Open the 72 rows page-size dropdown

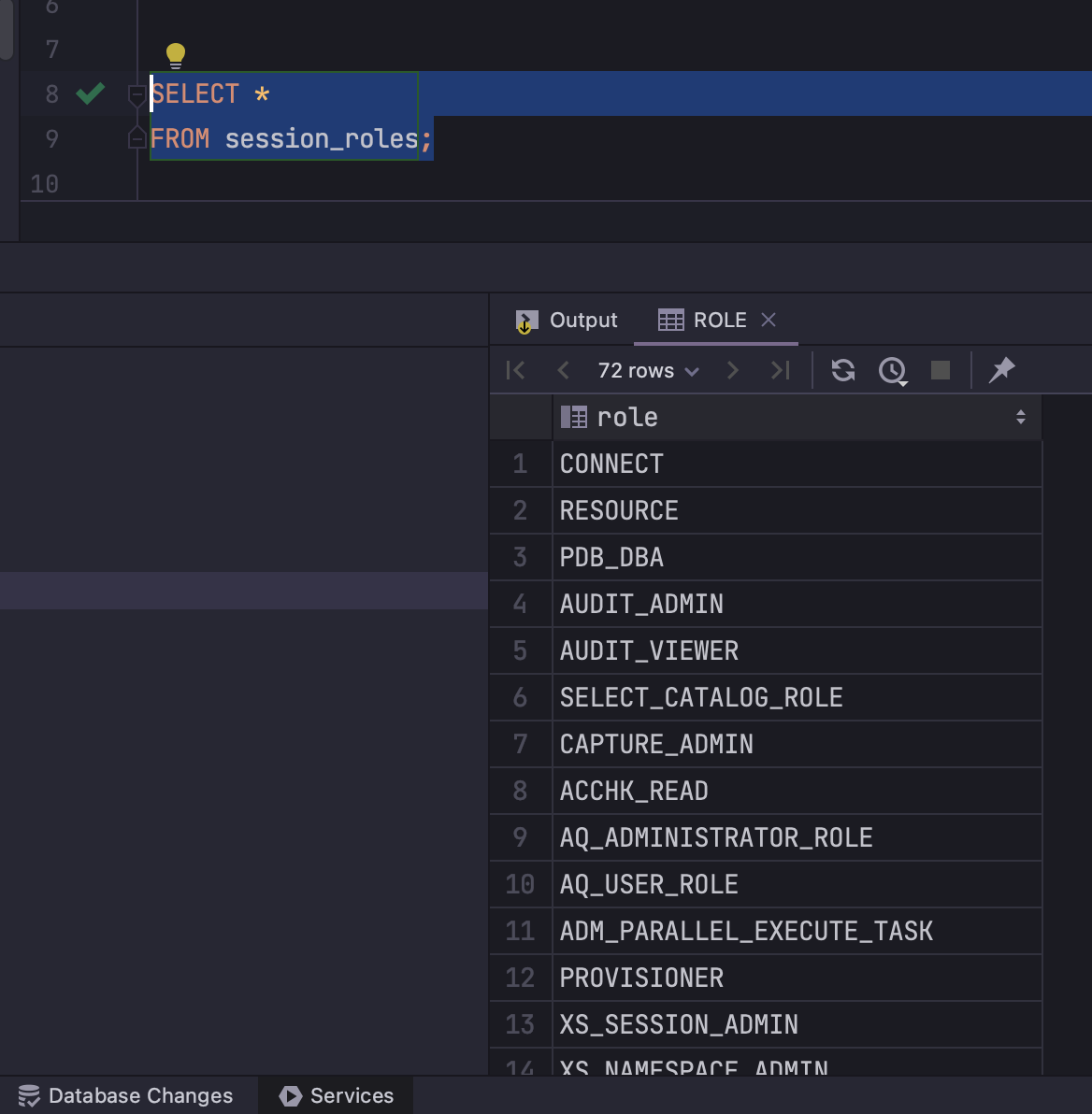pyautogui.click(x=647, y=370)
